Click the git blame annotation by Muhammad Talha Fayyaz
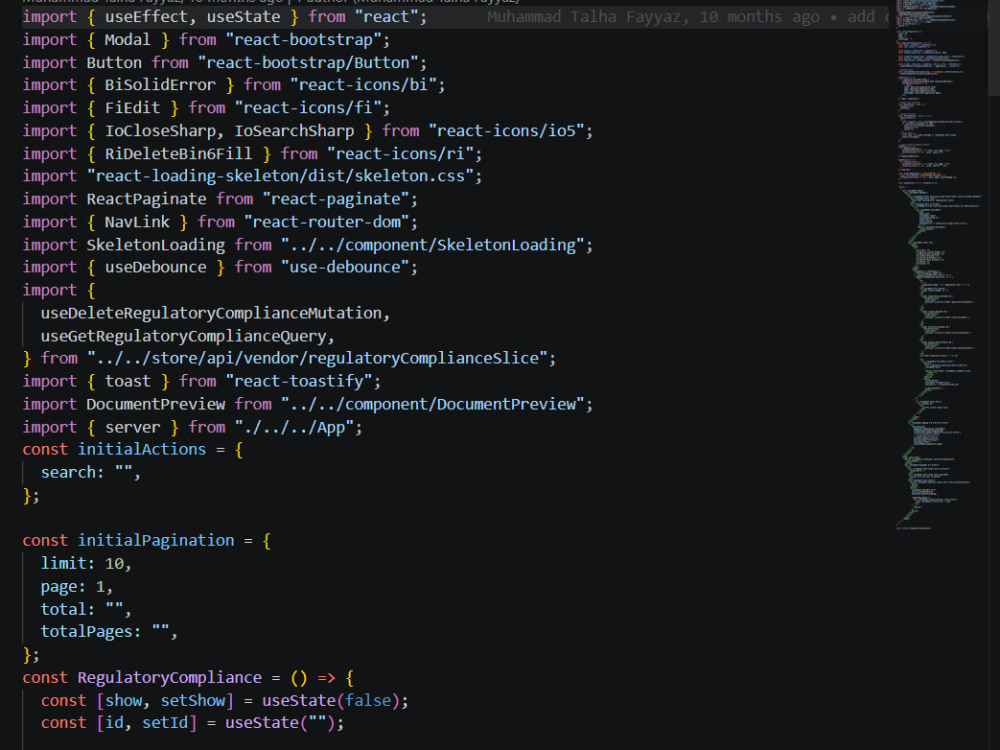Screen dimensions: 1000x750 click(x=687, y=17)
